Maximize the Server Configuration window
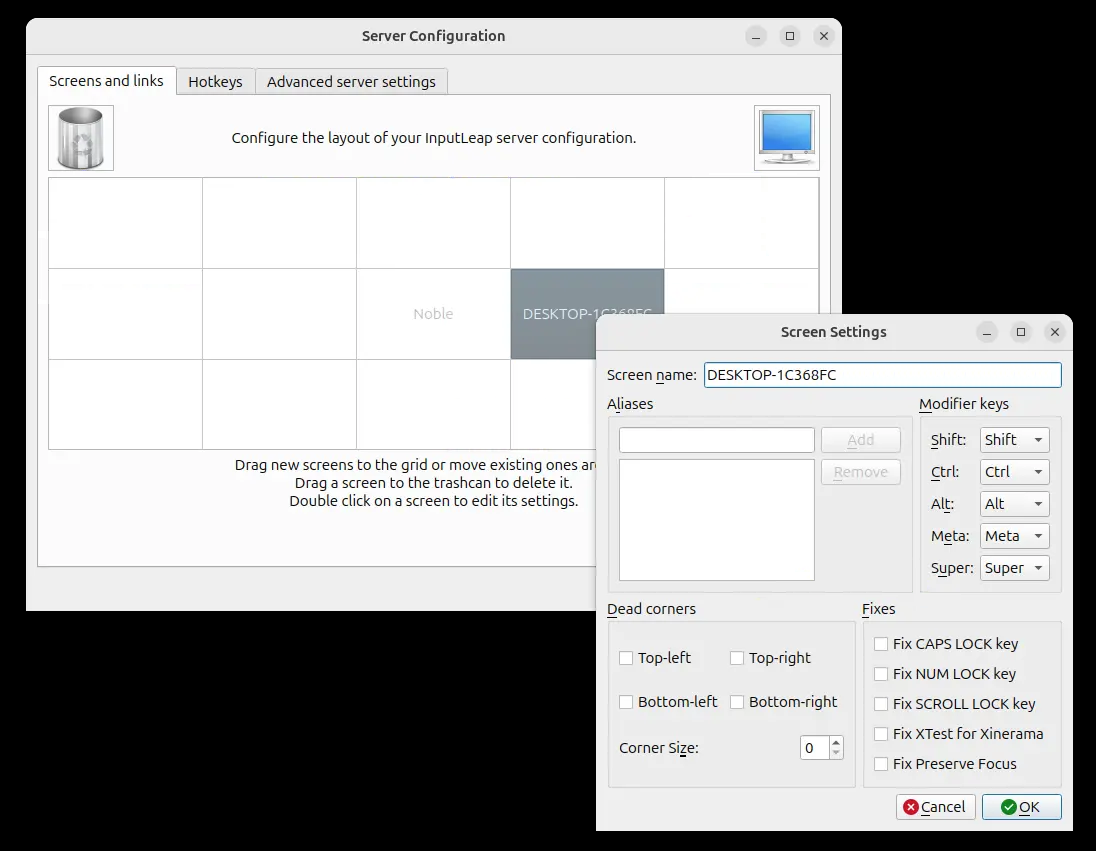This screenshot has width=1096, height=851. click(x=790, y=36)
